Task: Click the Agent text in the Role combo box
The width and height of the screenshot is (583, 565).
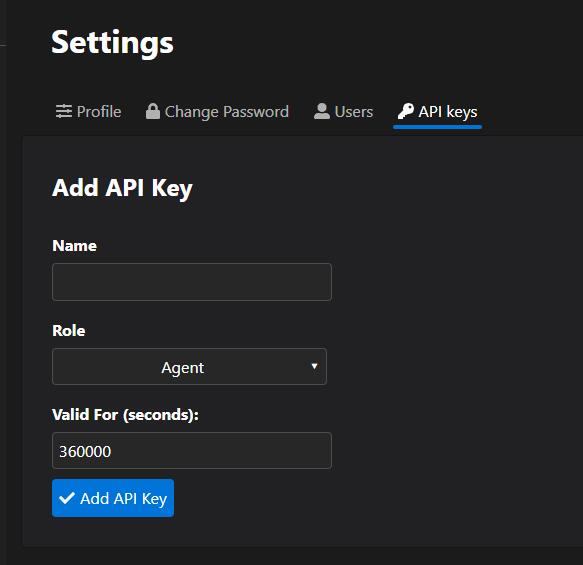Action: pyautogui.click(x=183, y=368)
